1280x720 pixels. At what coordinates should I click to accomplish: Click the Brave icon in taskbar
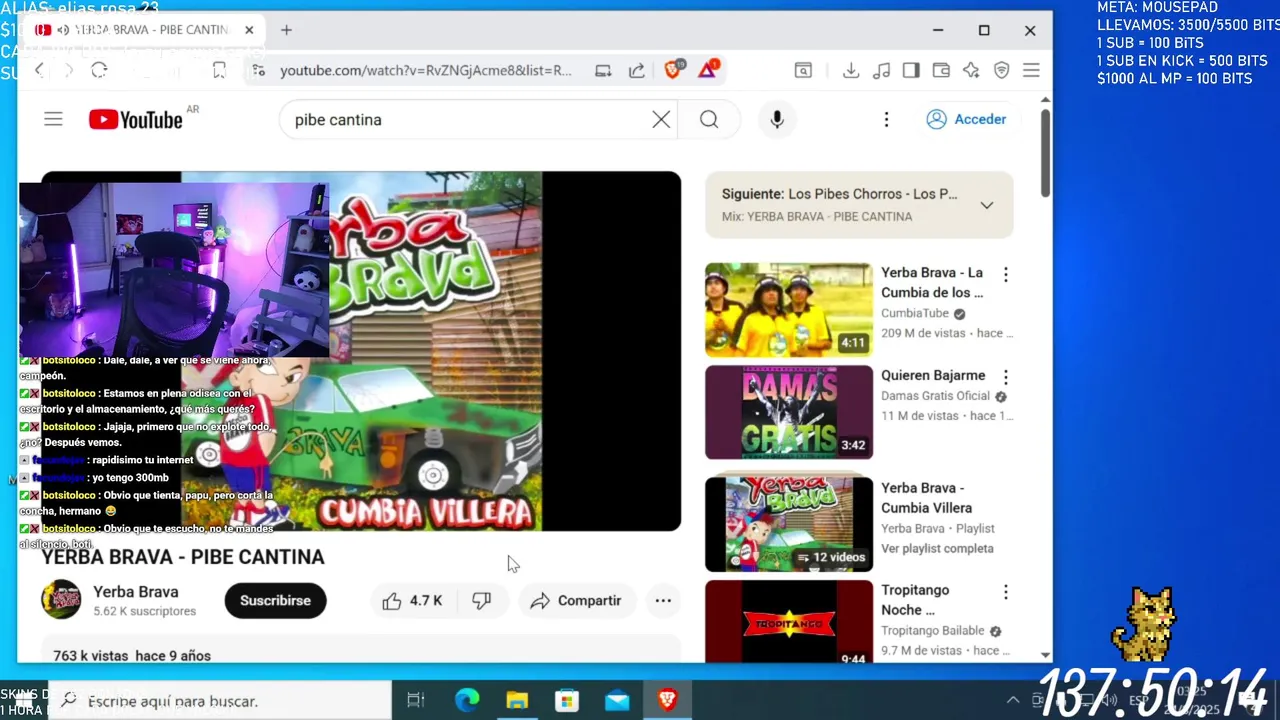pos(667,701)
